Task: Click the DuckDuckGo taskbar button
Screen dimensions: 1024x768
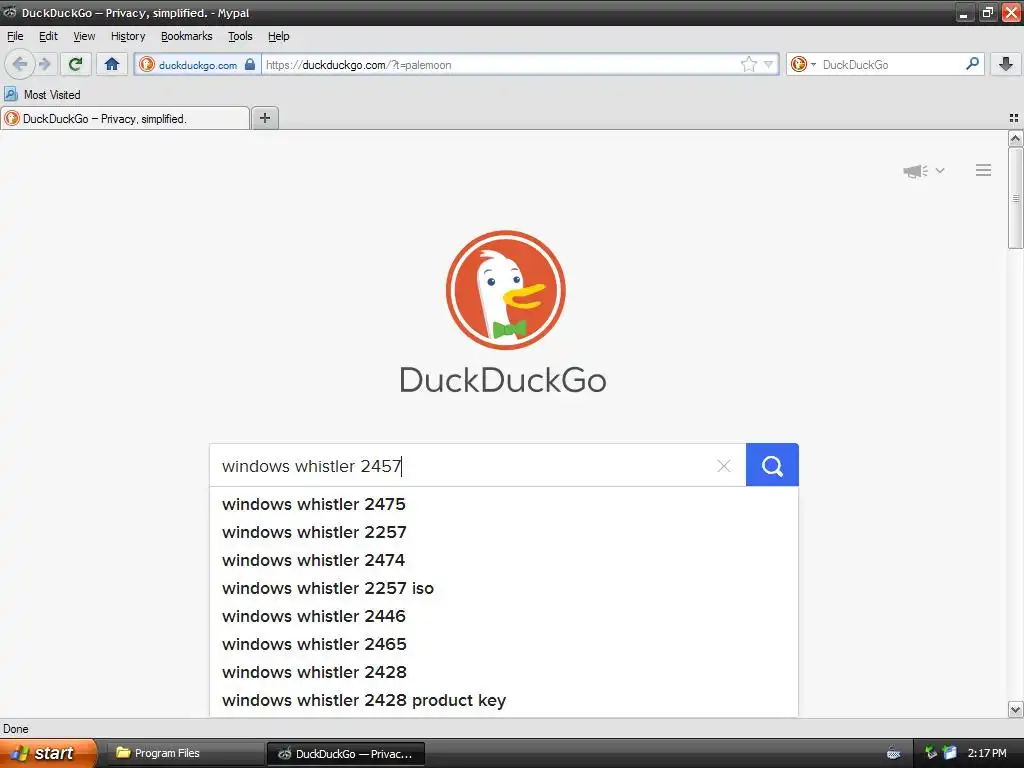Action: coord(346,754)
